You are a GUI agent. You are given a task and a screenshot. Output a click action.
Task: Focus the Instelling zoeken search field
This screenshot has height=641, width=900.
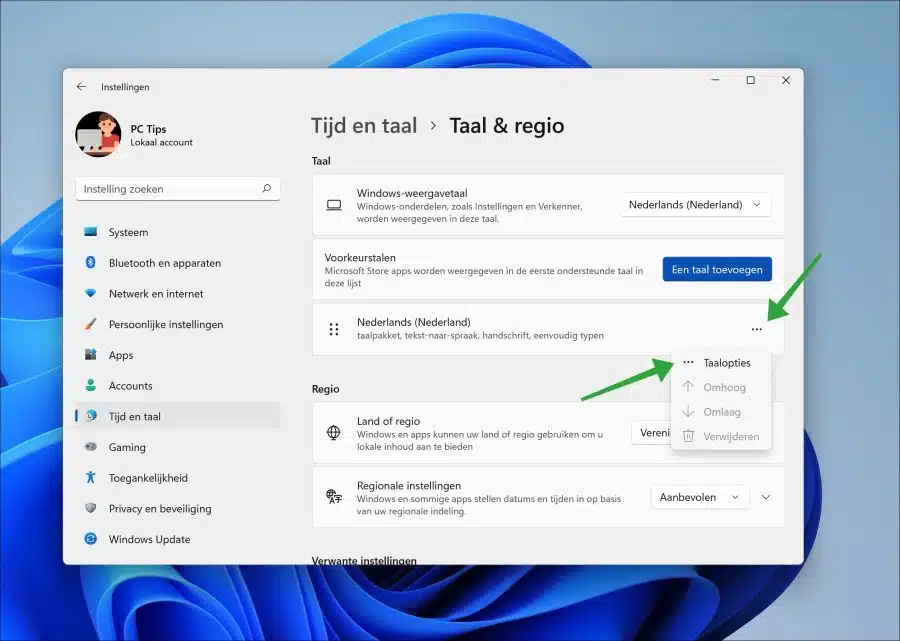point(177,189)
